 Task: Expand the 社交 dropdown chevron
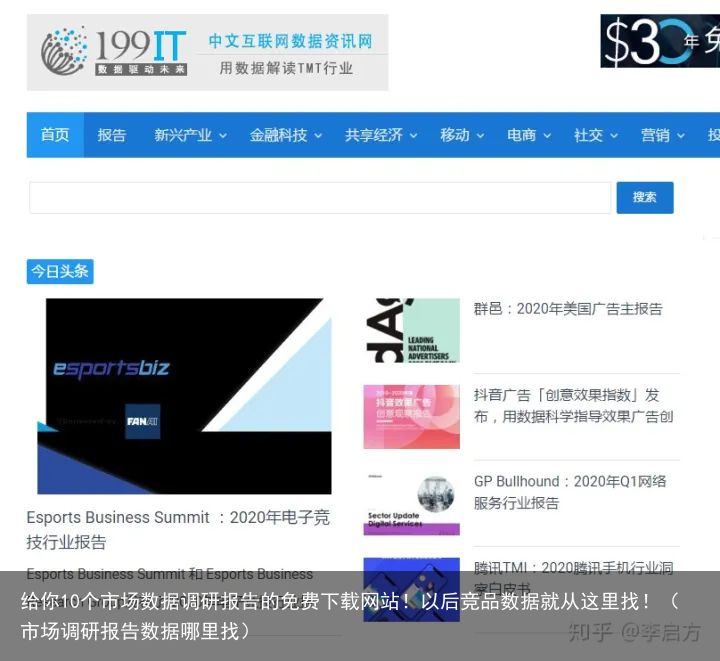614,136
